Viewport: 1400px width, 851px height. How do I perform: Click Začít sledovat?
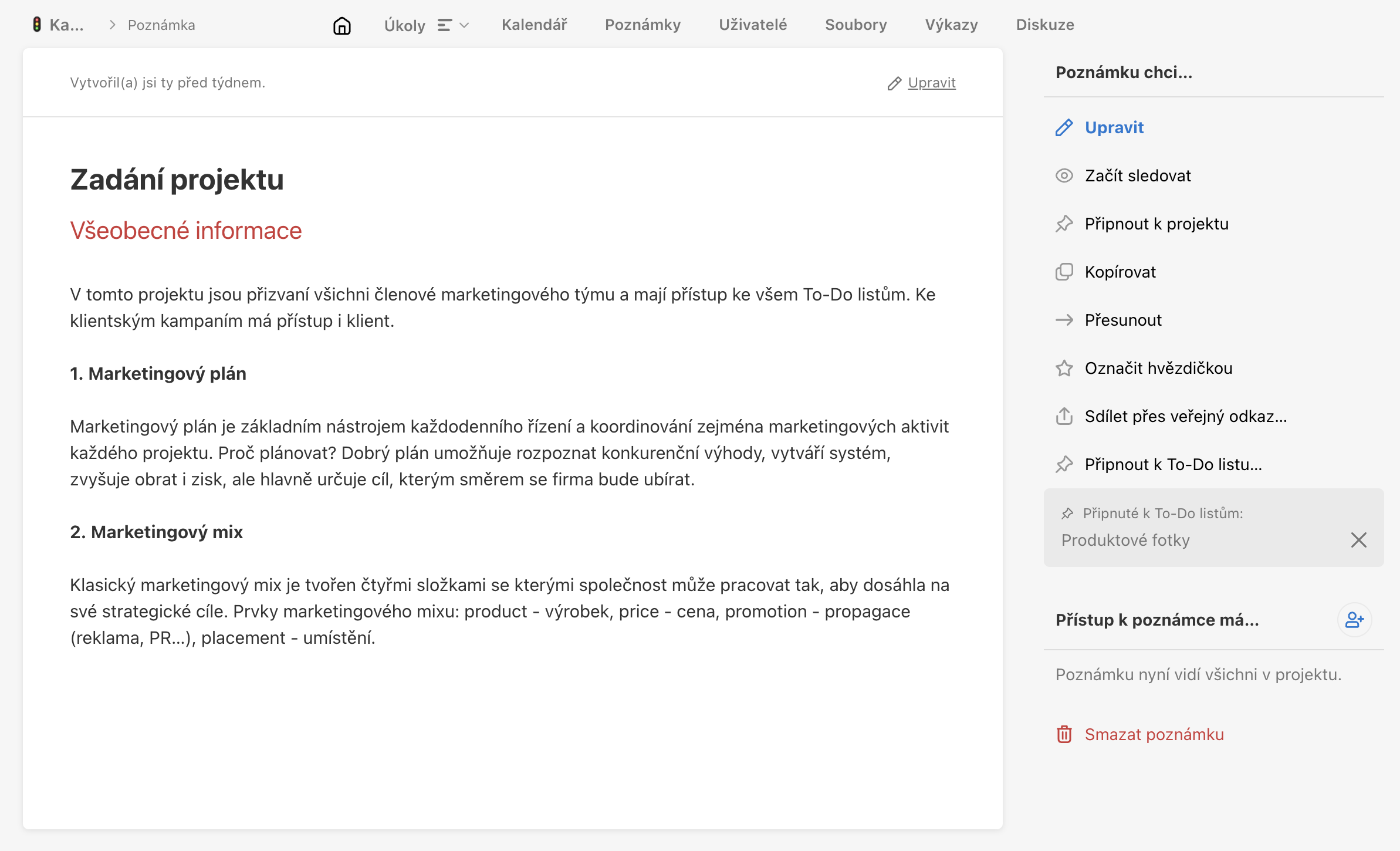click(x=1138, y=175)
